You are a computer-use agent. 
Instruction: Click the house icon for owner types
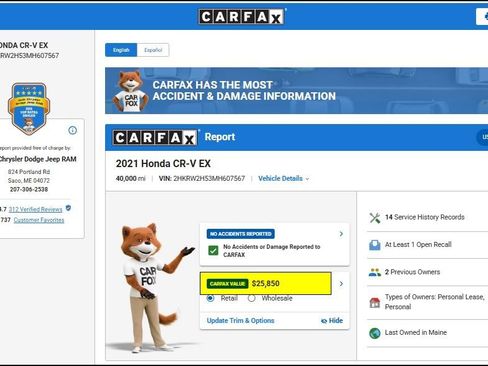point(375,302)
